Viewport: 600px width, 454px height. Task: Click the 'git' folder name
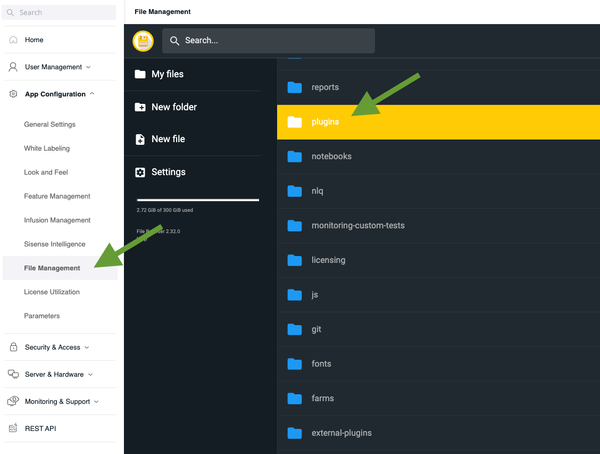pyautogui.click(x=316, y=329)
